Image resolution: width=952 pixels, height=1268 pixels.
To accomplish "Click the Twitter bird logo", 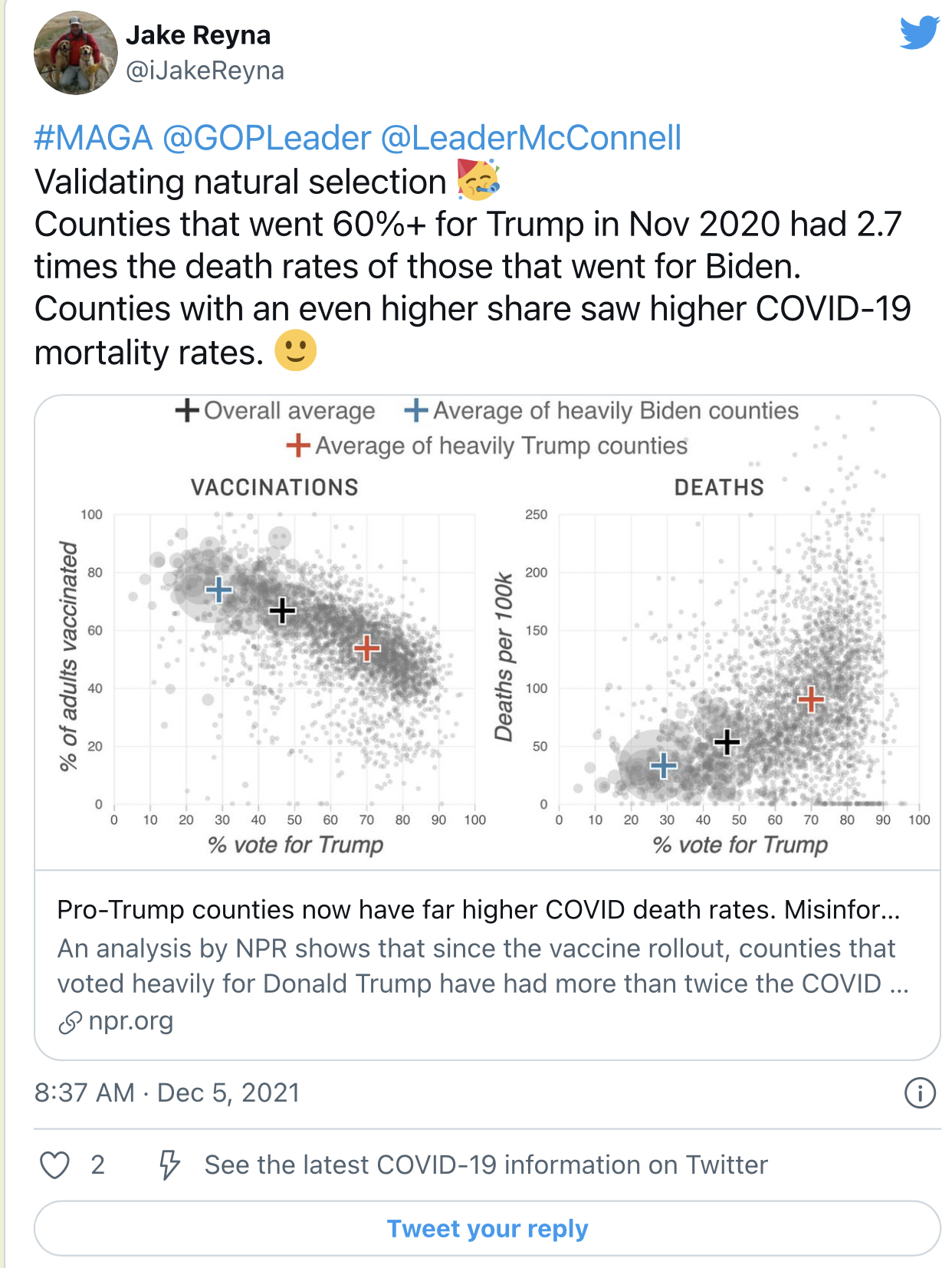I will pos(919,32).
